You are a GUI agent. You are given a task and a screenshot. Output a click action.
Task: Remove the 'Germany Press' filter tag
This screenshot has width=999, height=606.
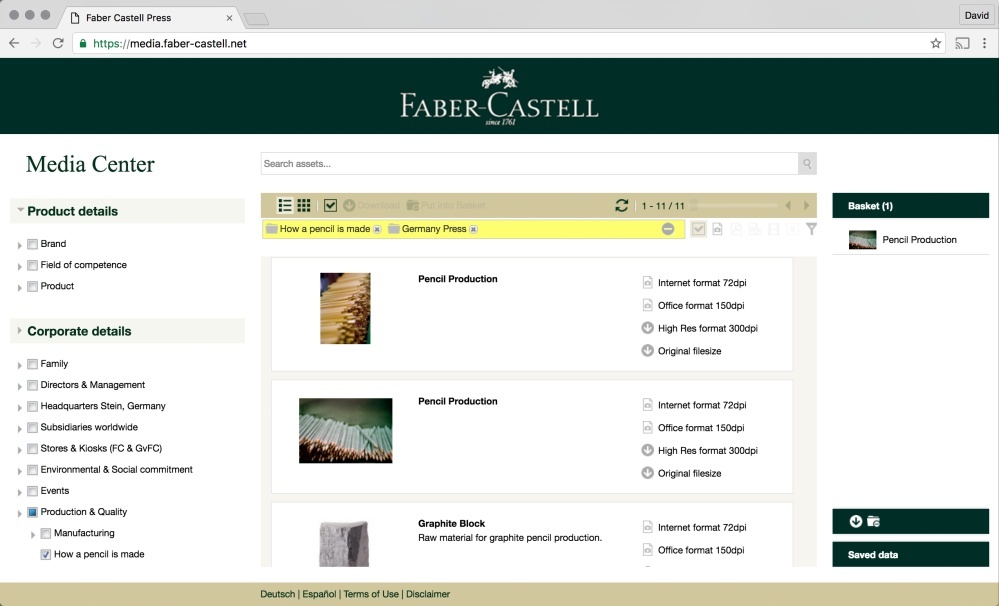click(473, 229)
